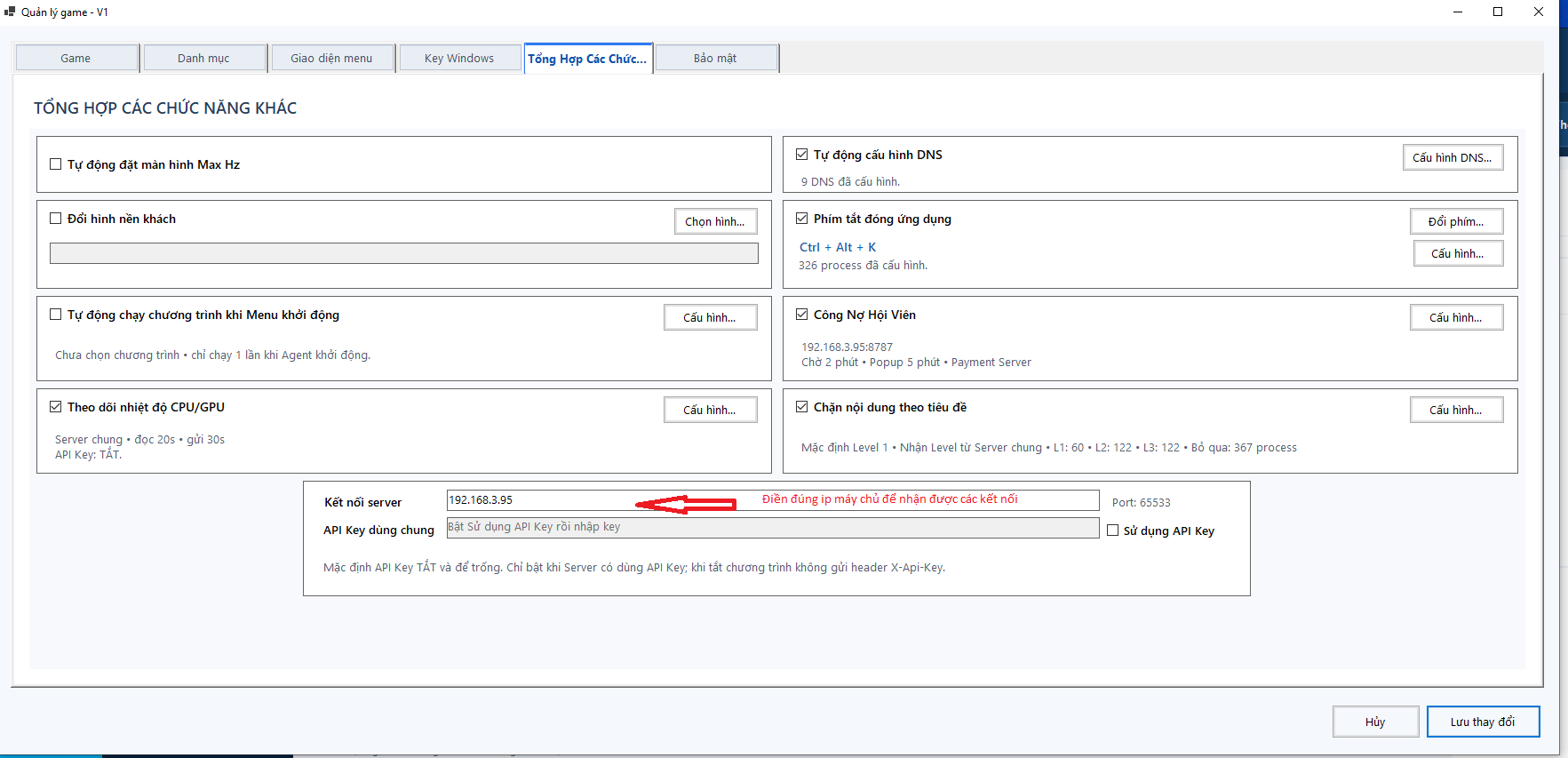Enable Tự động đặt màn hình Max Hz

pyautogui.click(x=56, y=164)
